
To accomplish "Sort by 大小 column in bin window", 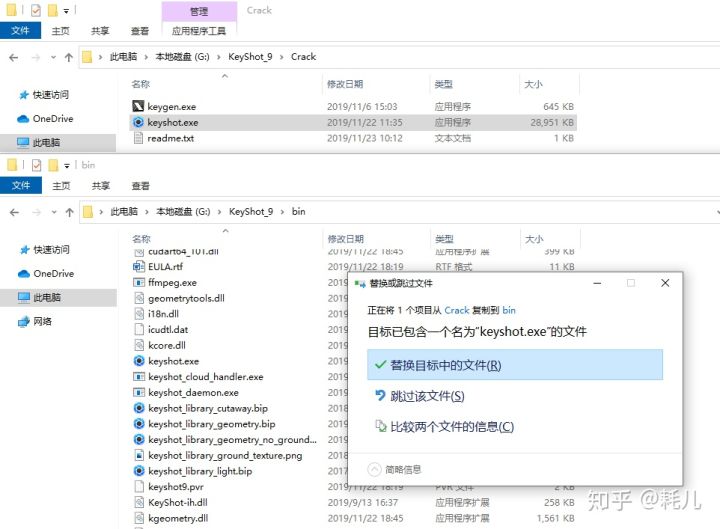I will click(x=534, y=239).
